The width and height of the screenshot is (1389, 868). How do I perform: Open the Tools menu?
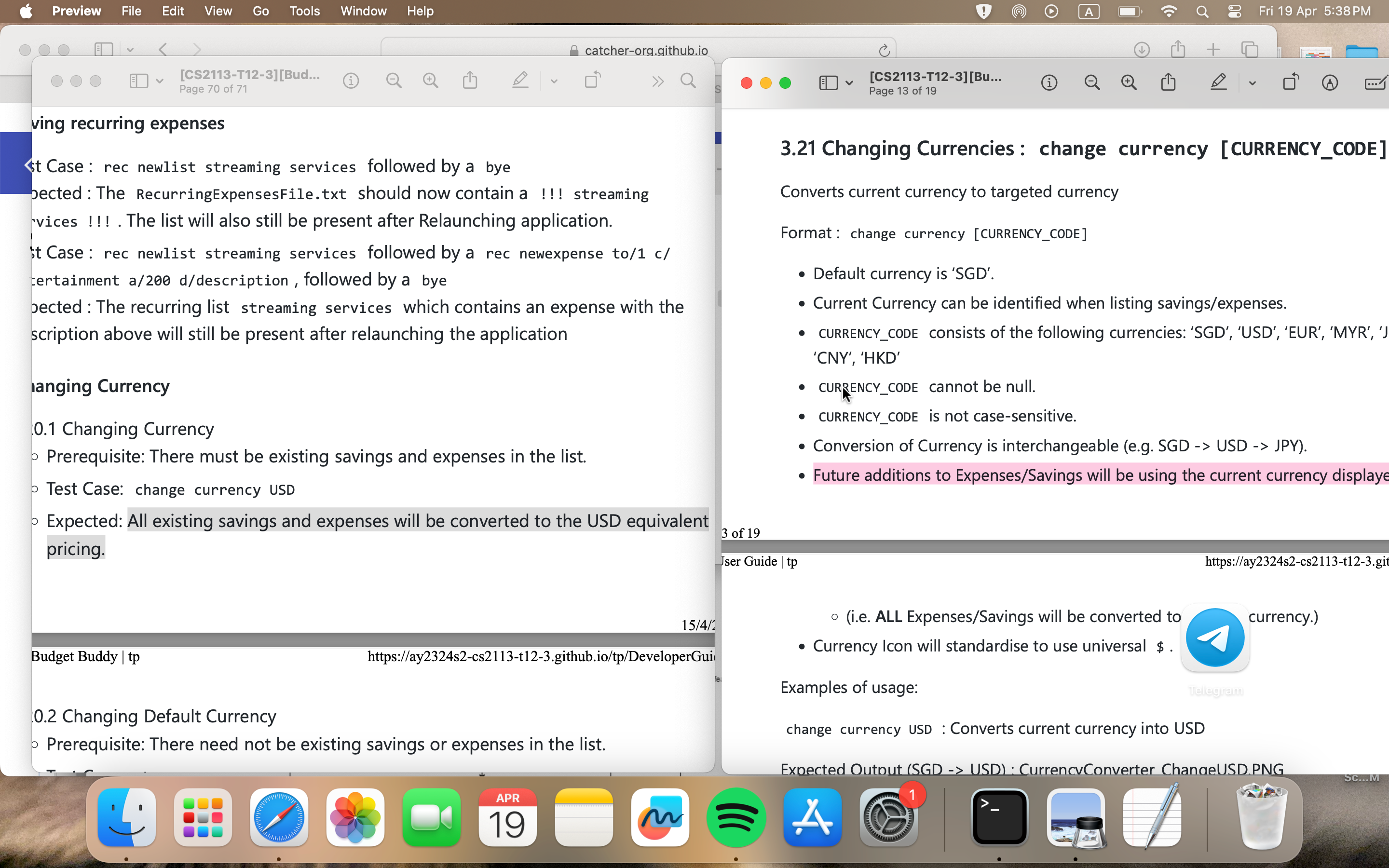pos(304,11)
